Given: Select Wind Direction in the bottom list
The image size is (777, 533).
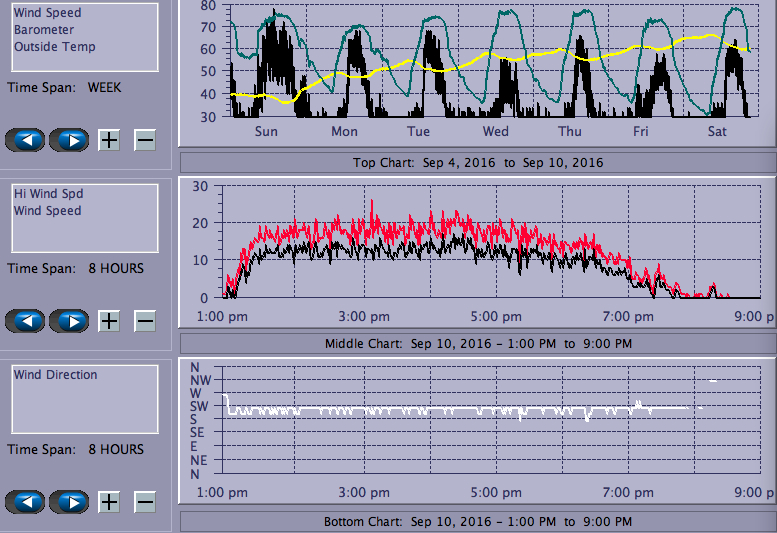Looking at the screenshot, I should click(55, 375).
